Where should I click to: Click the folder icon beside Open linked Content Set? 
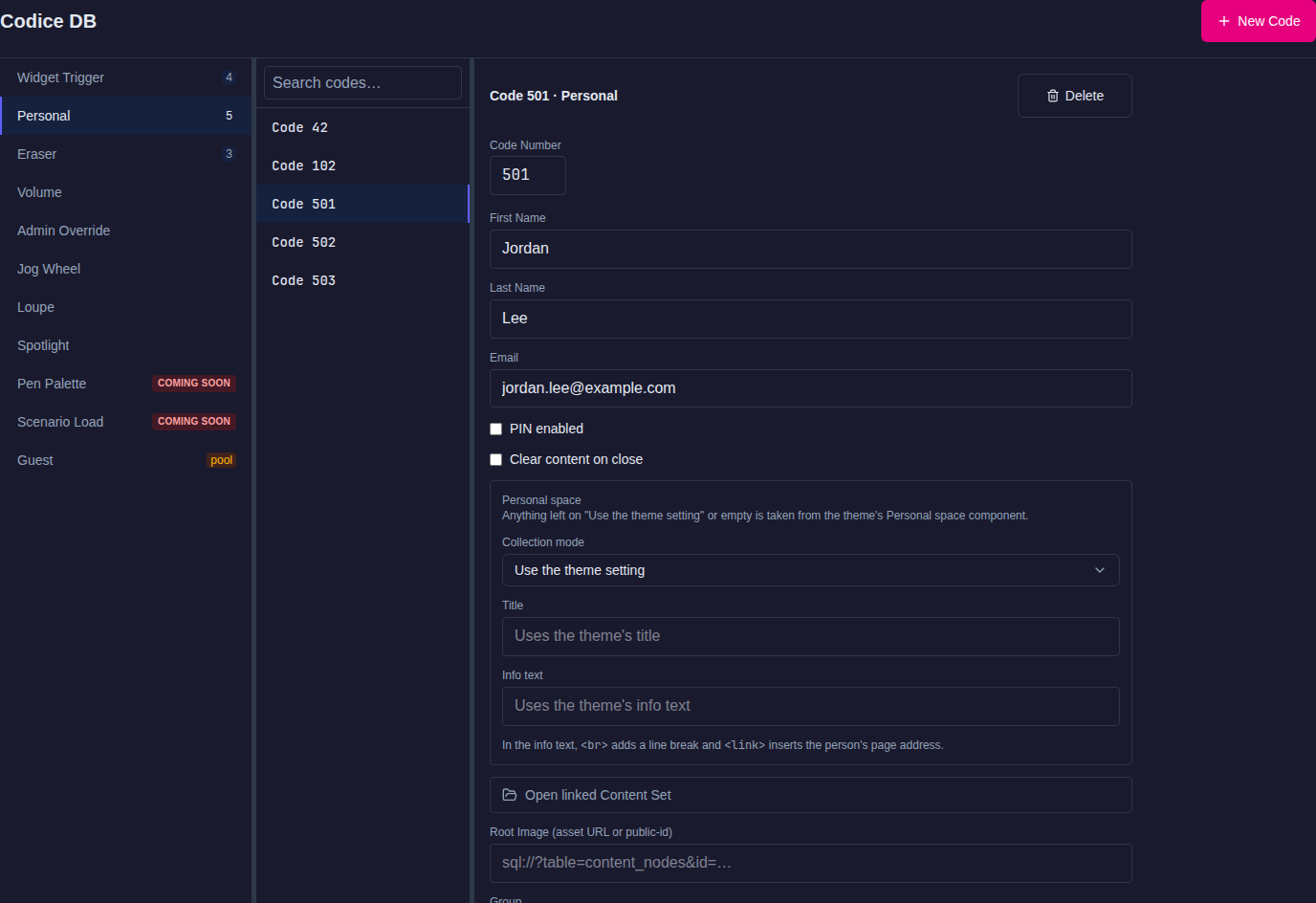(510, 795)
